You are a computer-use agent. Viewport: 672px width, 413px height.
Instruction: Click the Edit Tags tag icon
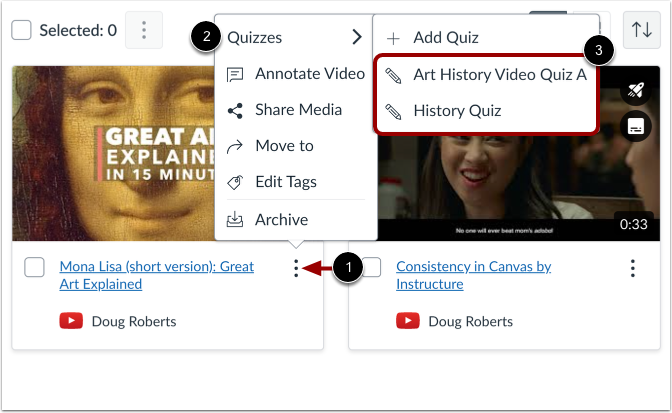tap(235, 183)
